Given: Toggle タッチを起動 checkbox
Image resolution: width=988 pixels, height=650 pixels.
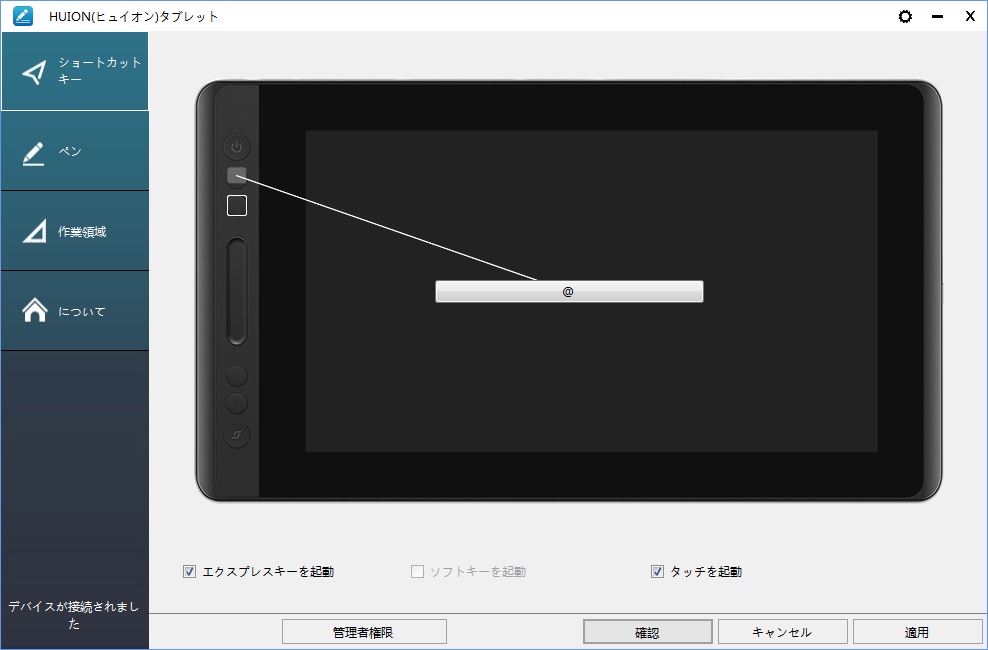Looking at the screenshot, I should pos(657,571).
